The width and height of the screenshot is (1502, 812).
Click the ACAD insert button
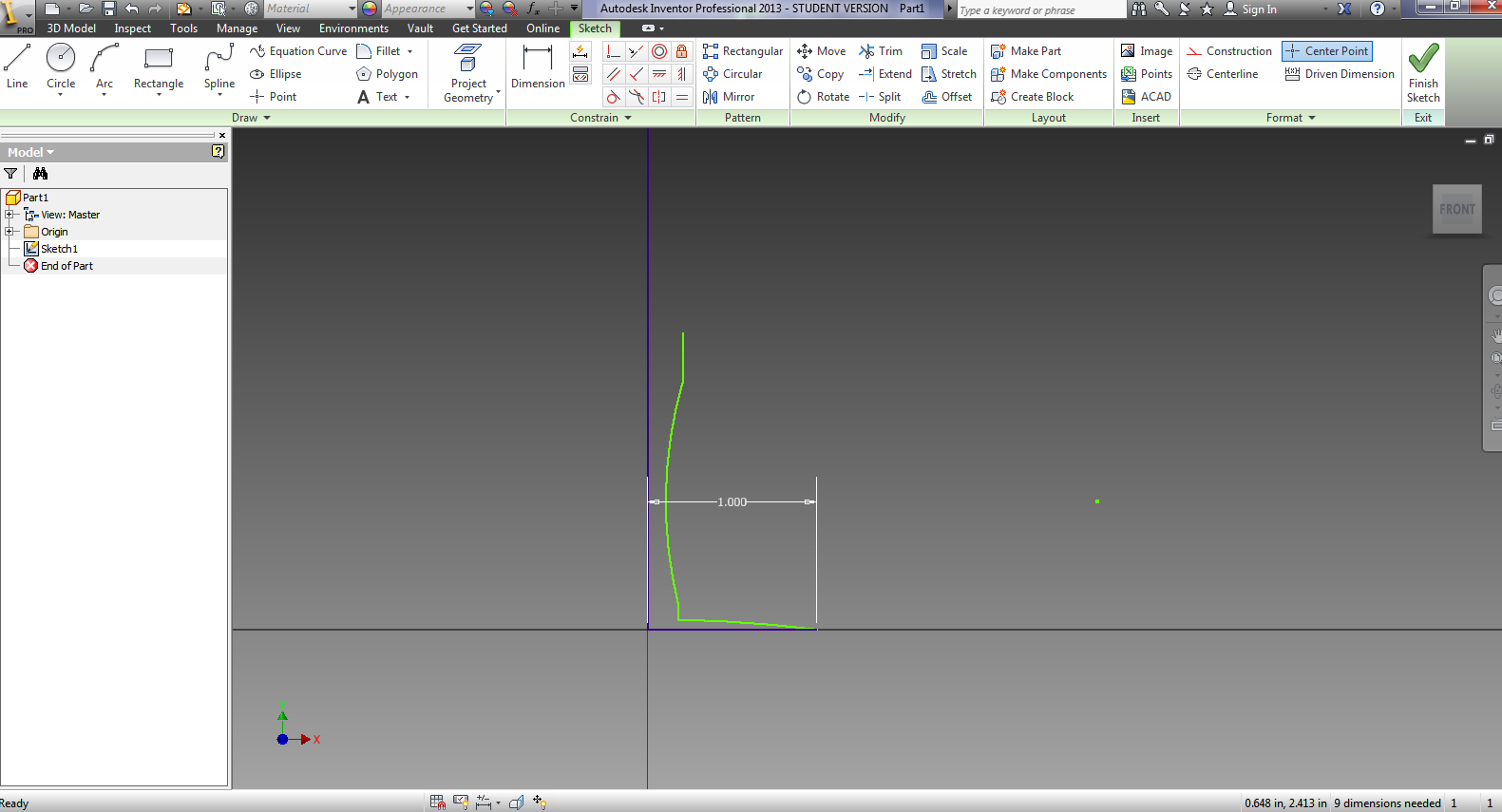1147,97
